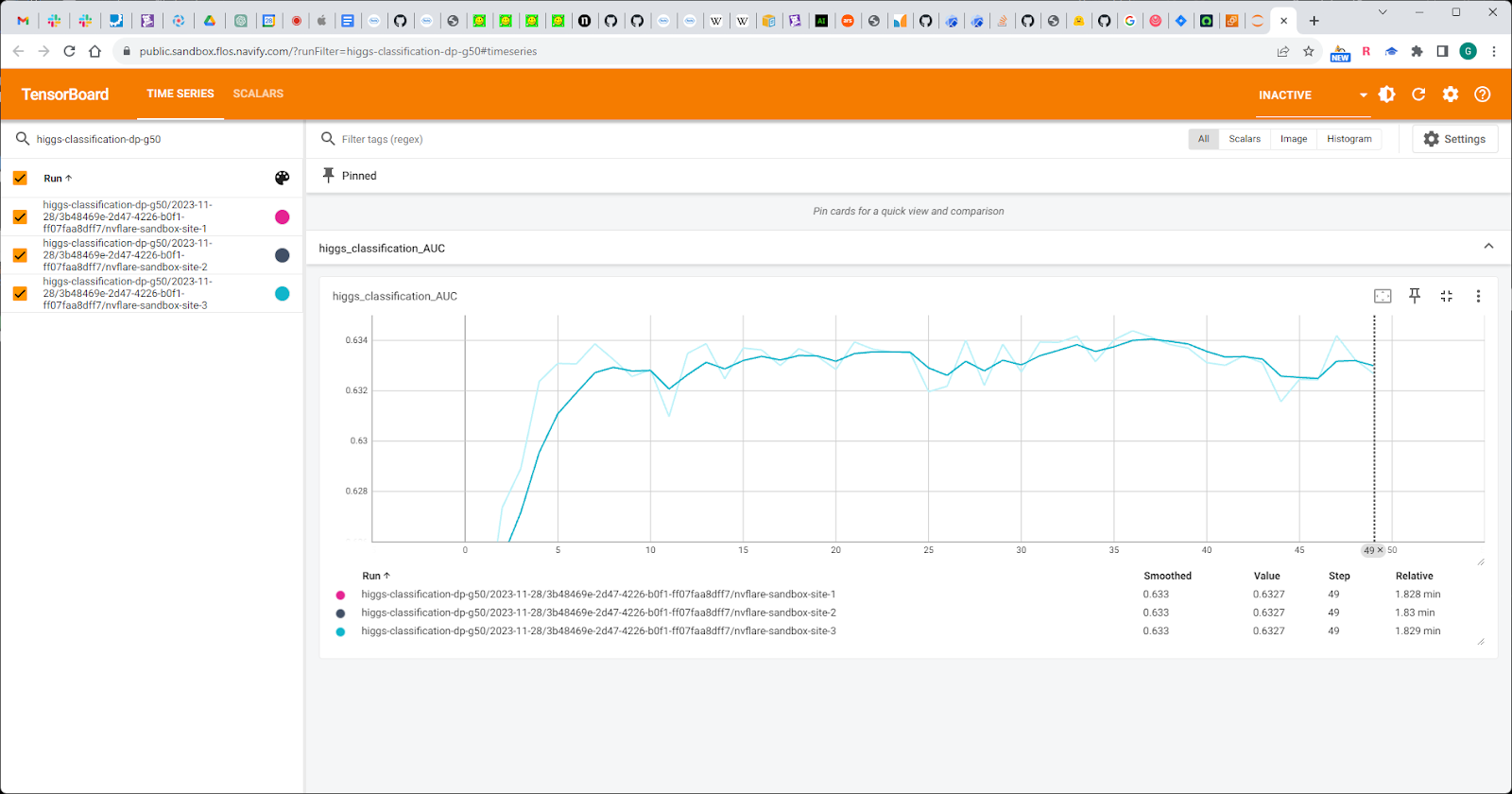This screenshot has width=1512, height=794.
Task: Open the Settings pane button
Action: tap(1454, 139)
